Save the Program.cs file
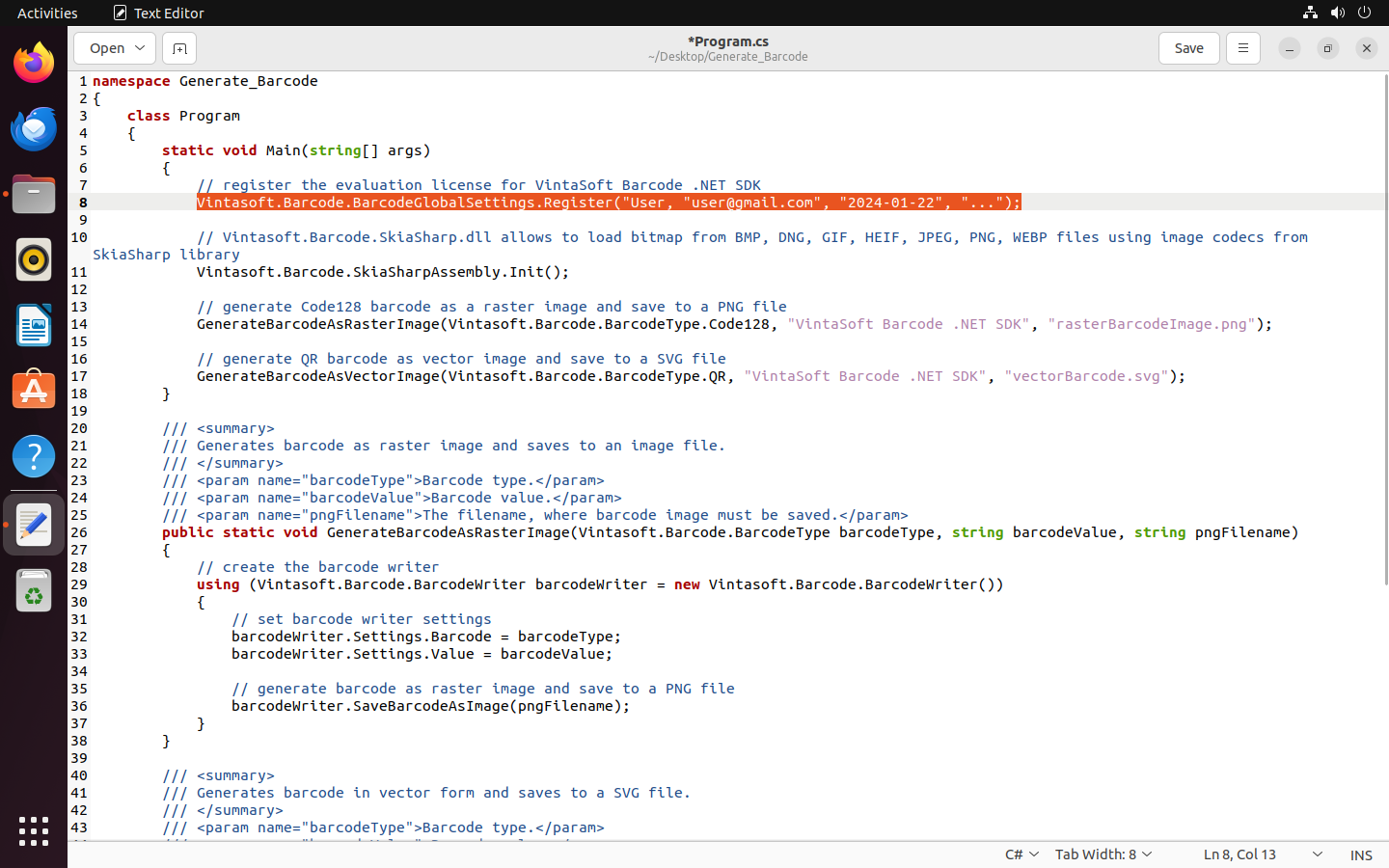Image resolution: width=1389 pixels, height=868 pixels. [1188, 48]
